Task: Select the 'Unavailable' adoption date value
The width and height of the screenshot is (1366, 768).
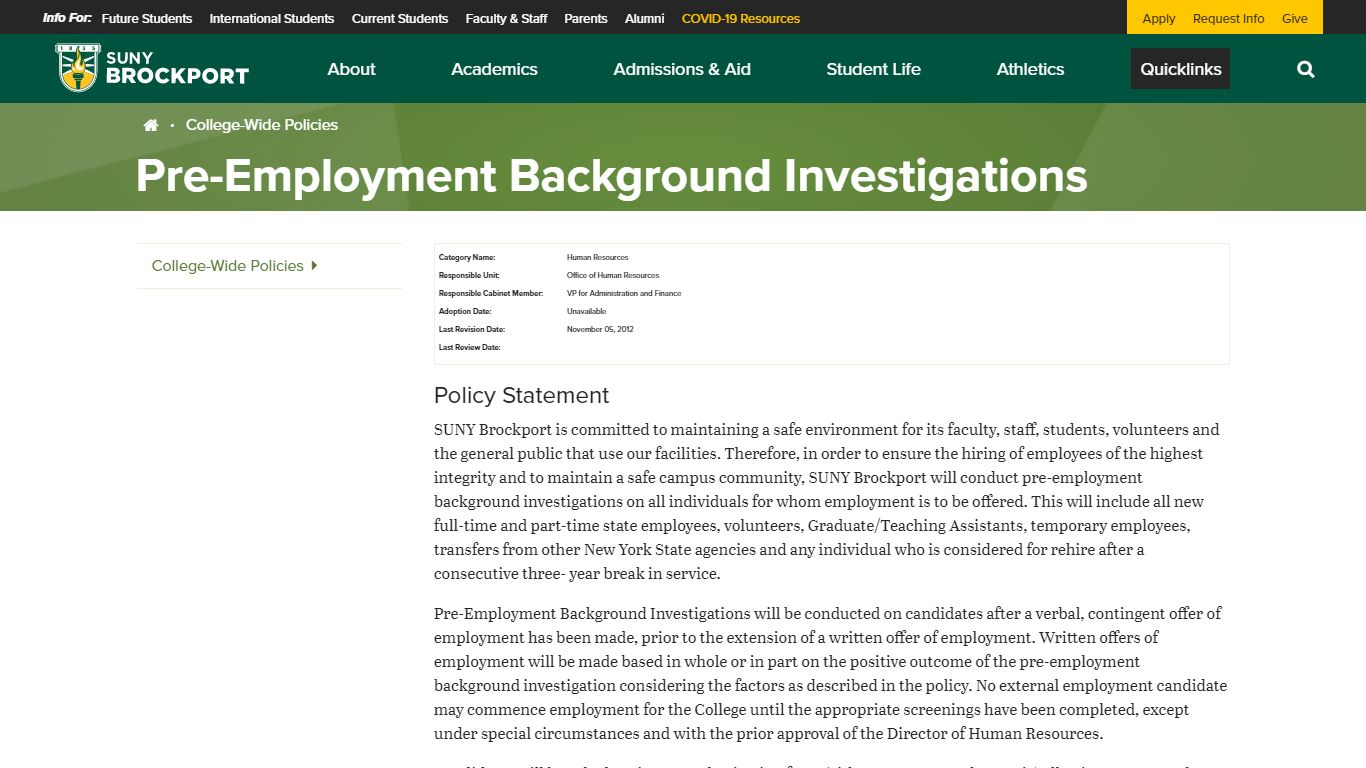Action: (586, 311)
